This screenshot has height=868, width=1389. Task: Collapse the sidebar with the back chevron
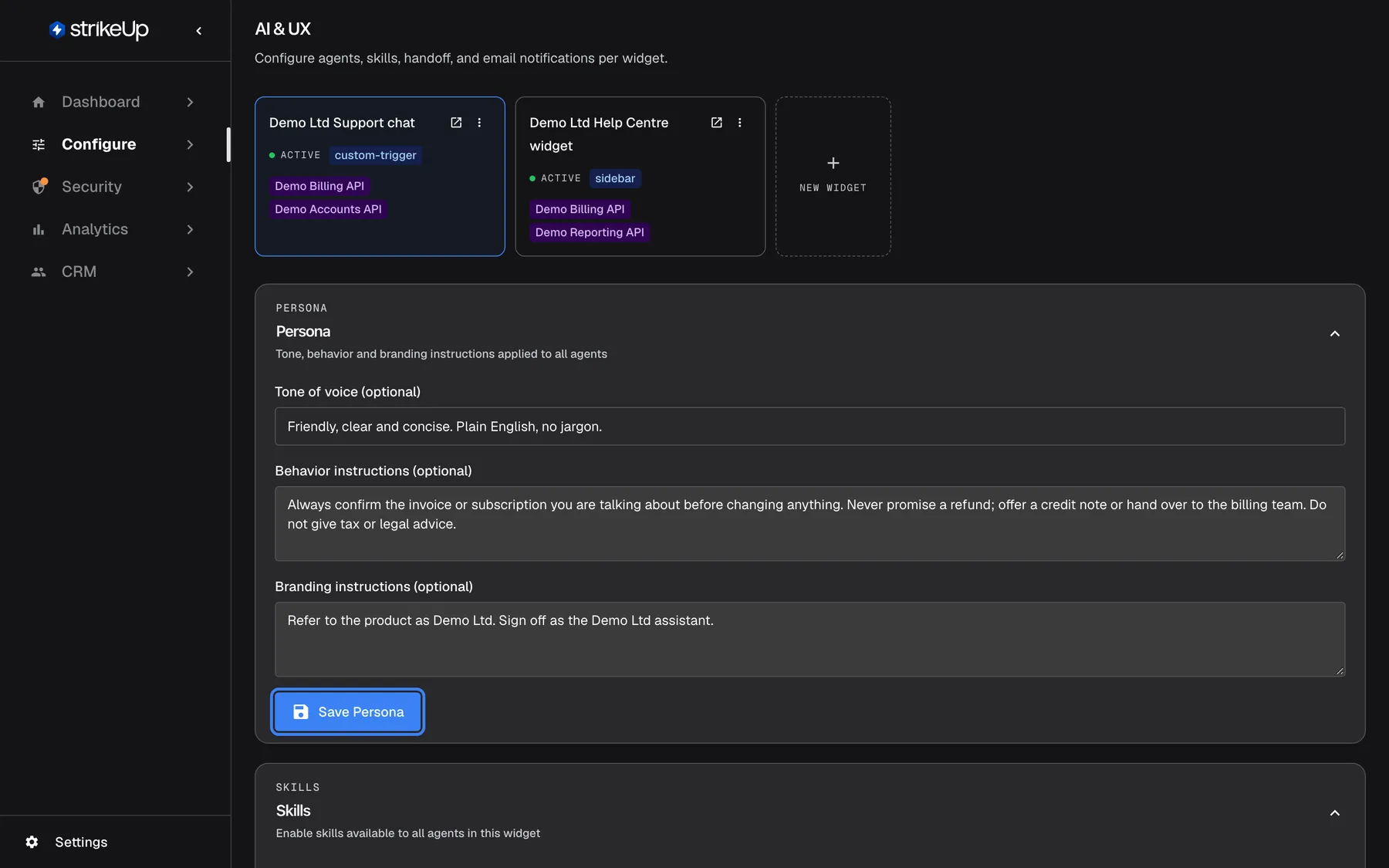tap(199, 31)
